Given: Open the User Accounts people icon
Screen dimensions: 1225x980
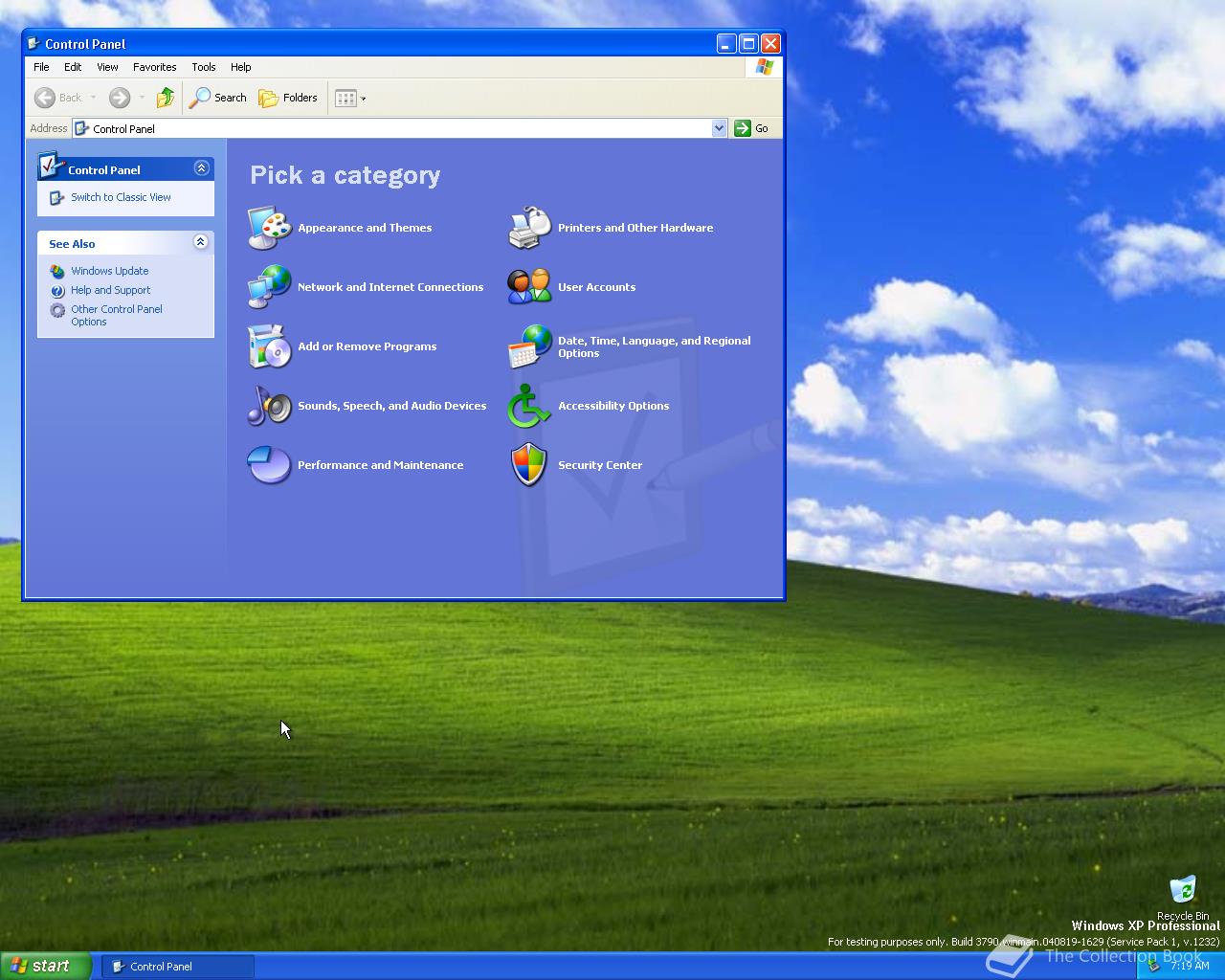Looking at the screenshot, I should [530, 287].
